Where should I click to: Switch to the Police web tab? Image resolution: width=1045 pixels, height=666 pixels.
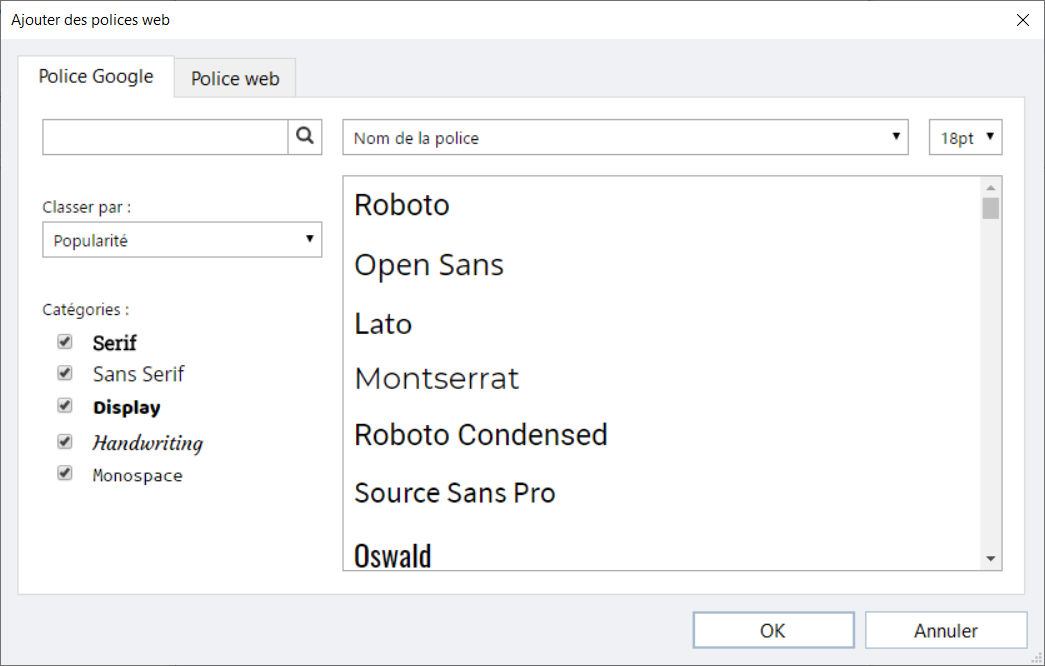(x=235, y=78)
